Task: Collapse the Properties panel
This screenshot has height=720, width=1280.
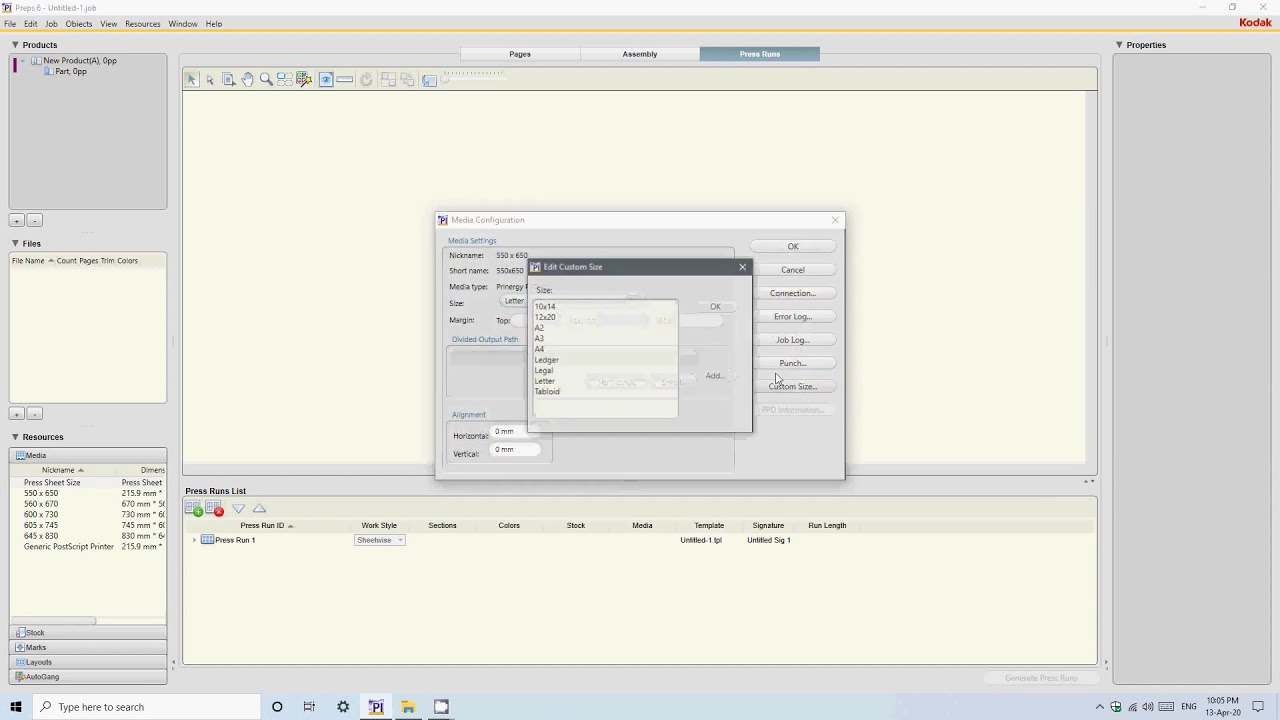Action: [1119, 45]
